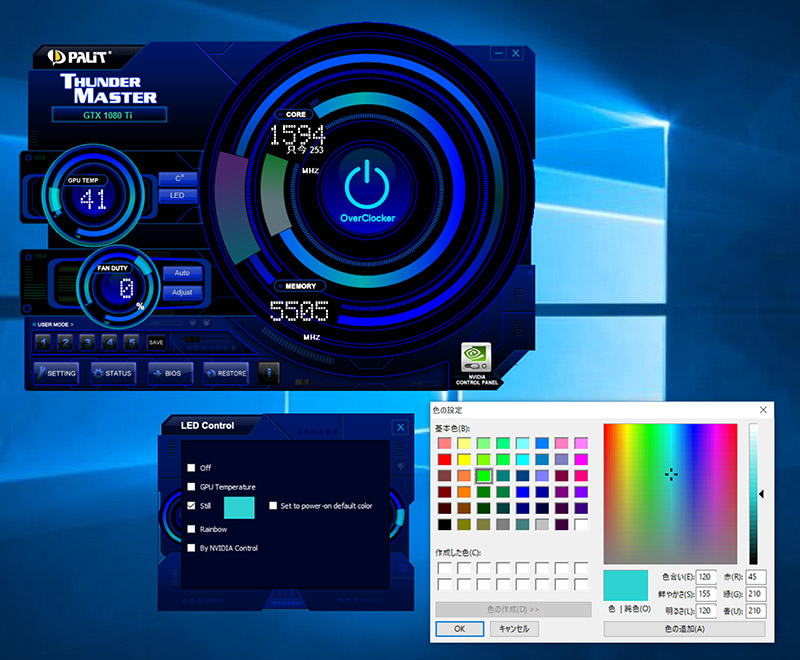This screenshot has height=660, width=800.
Task: Focus the green (緑) value field
Action: [756, 594]
